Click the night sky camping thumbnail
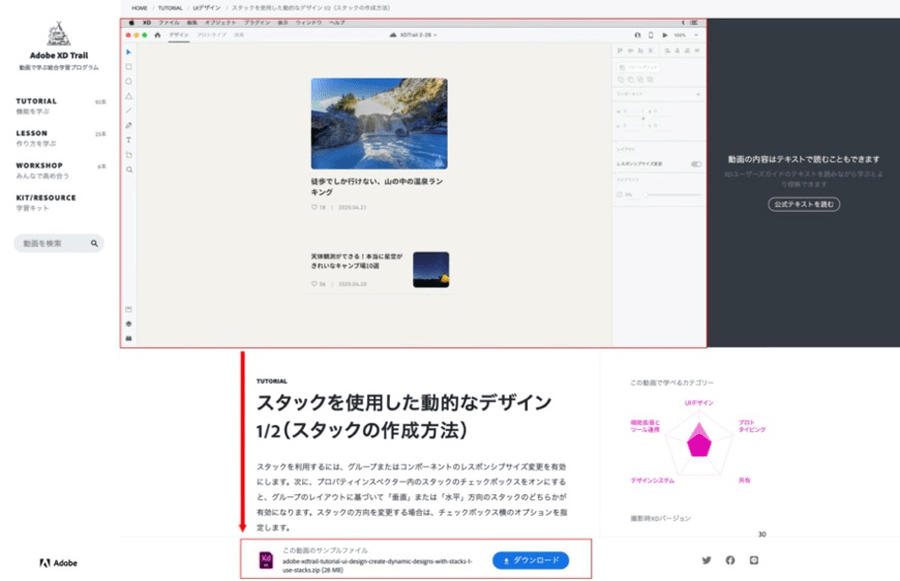The width and height of the screenshot is (900, 581). pos(431,269)
